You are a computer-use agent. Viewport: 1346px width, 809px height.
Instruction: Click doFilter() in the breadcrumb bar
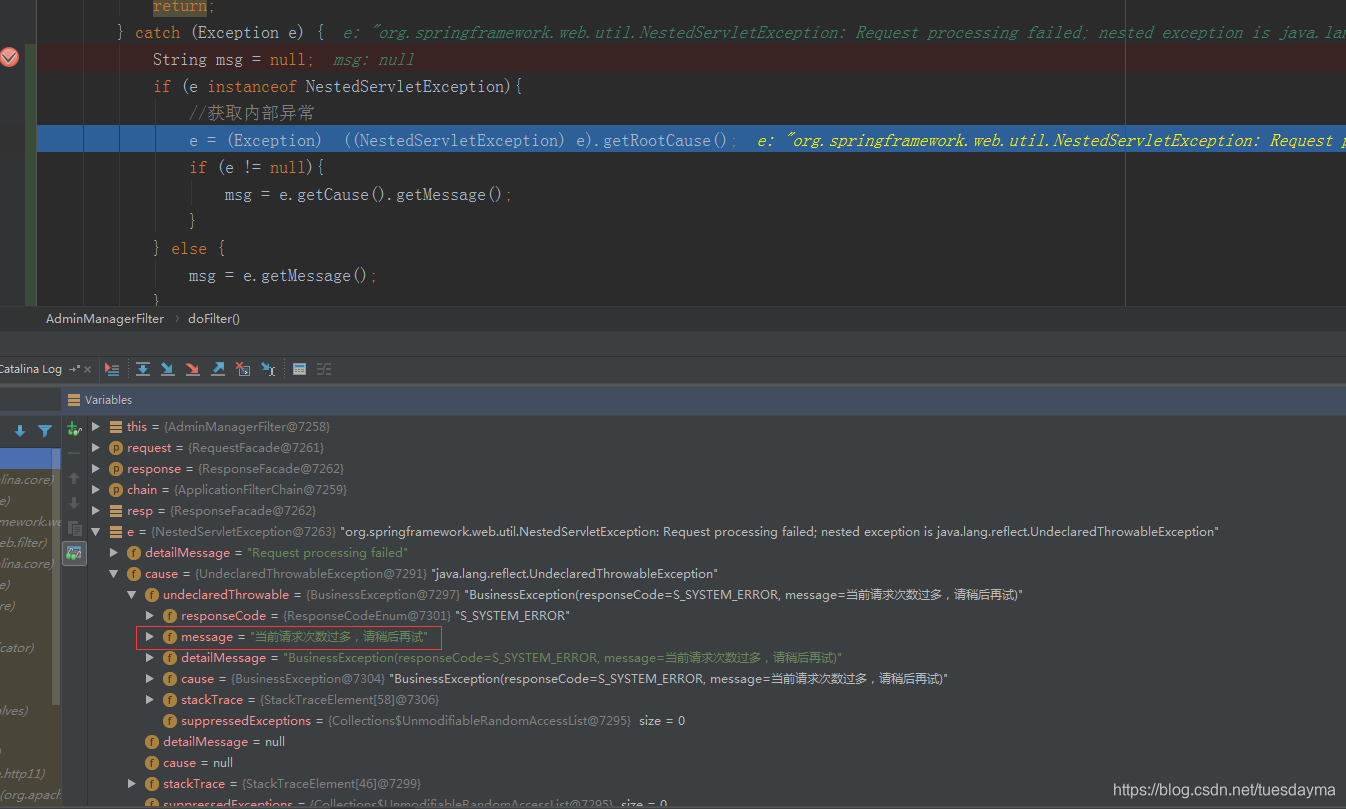pos(214,319)
